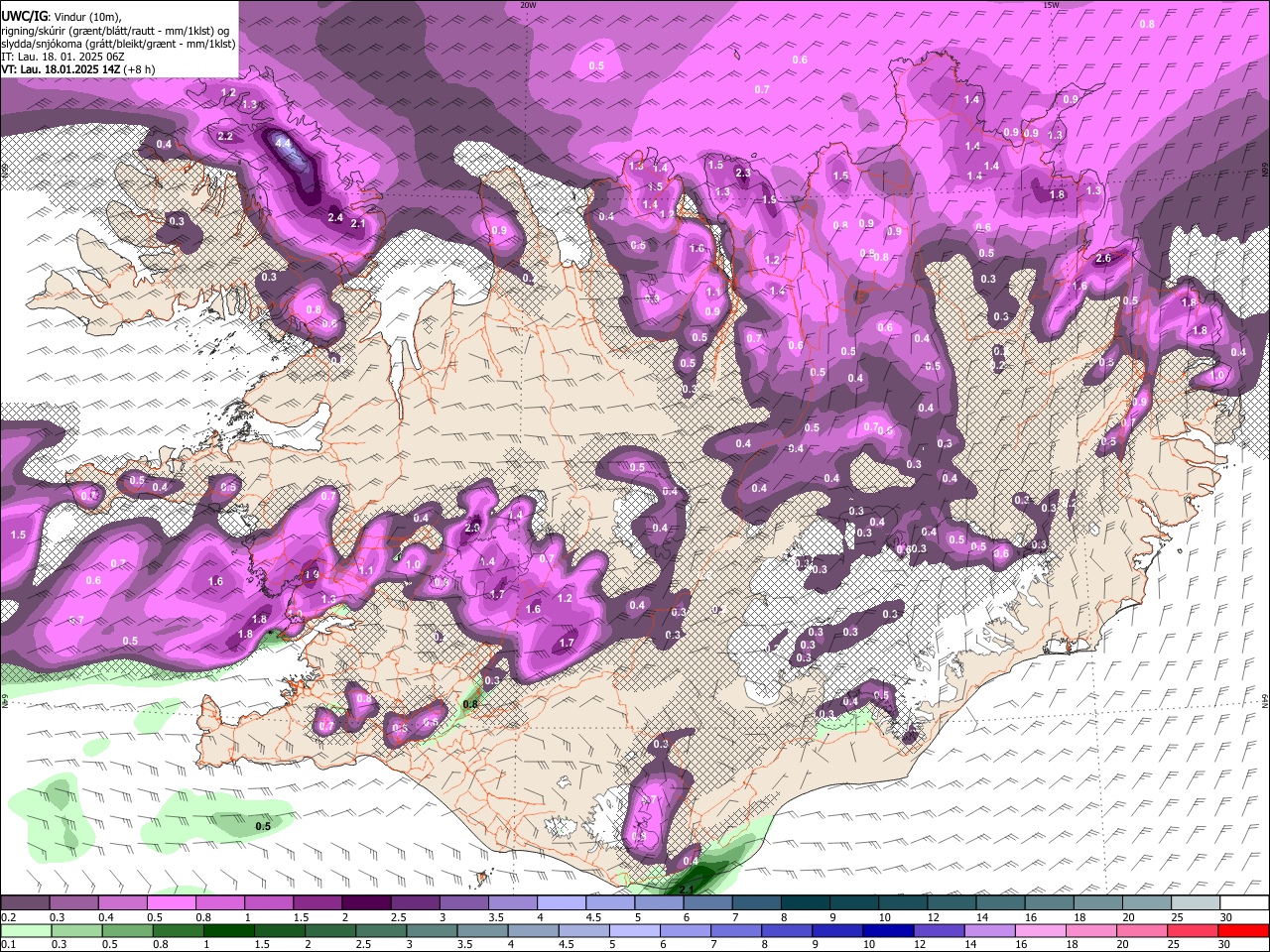
Task: Click the black 2.1 rain value over dark green
Action: 686,890
